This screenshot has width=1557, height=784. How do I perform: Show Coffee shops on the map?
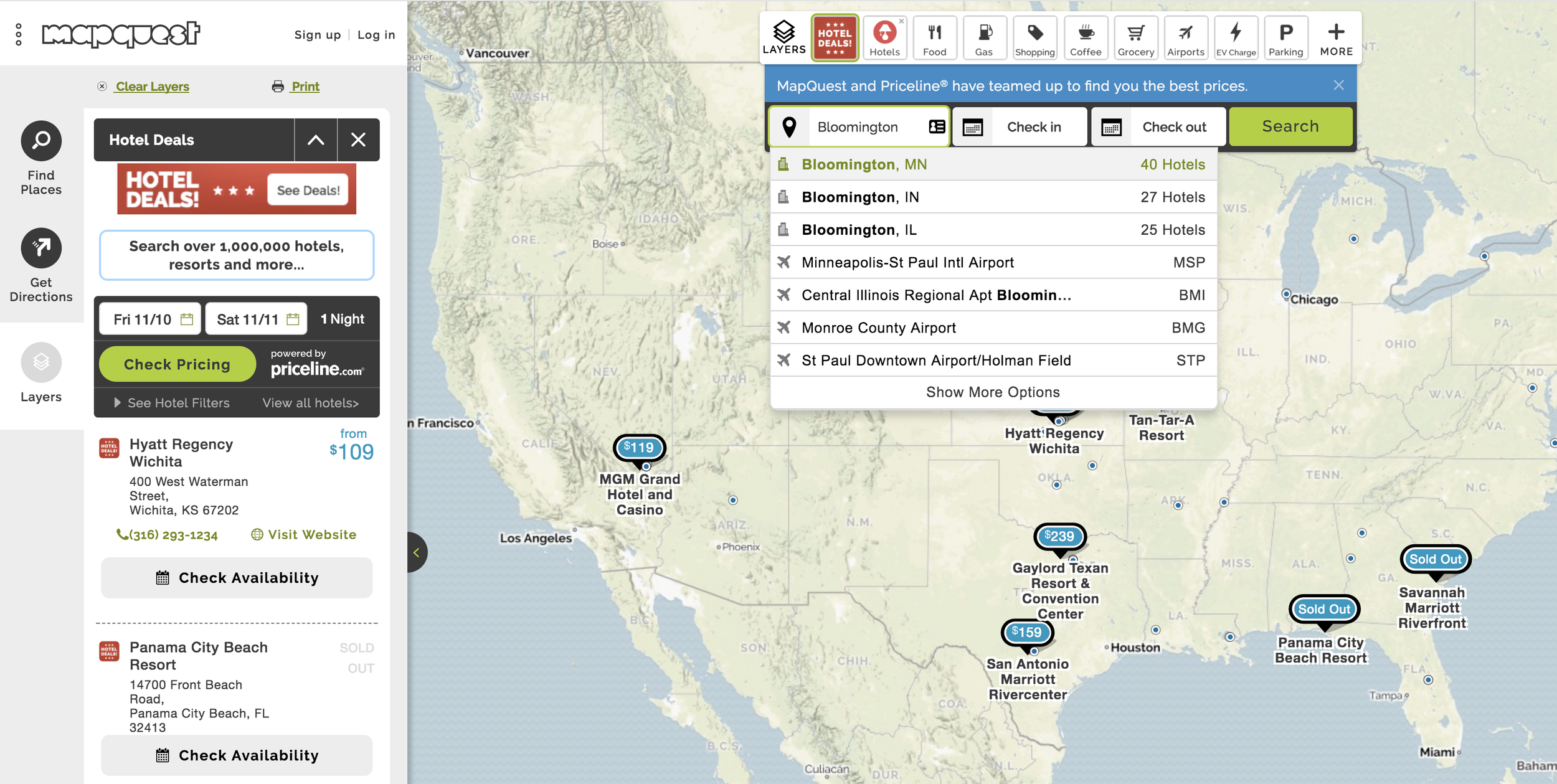click(1086, 38)
